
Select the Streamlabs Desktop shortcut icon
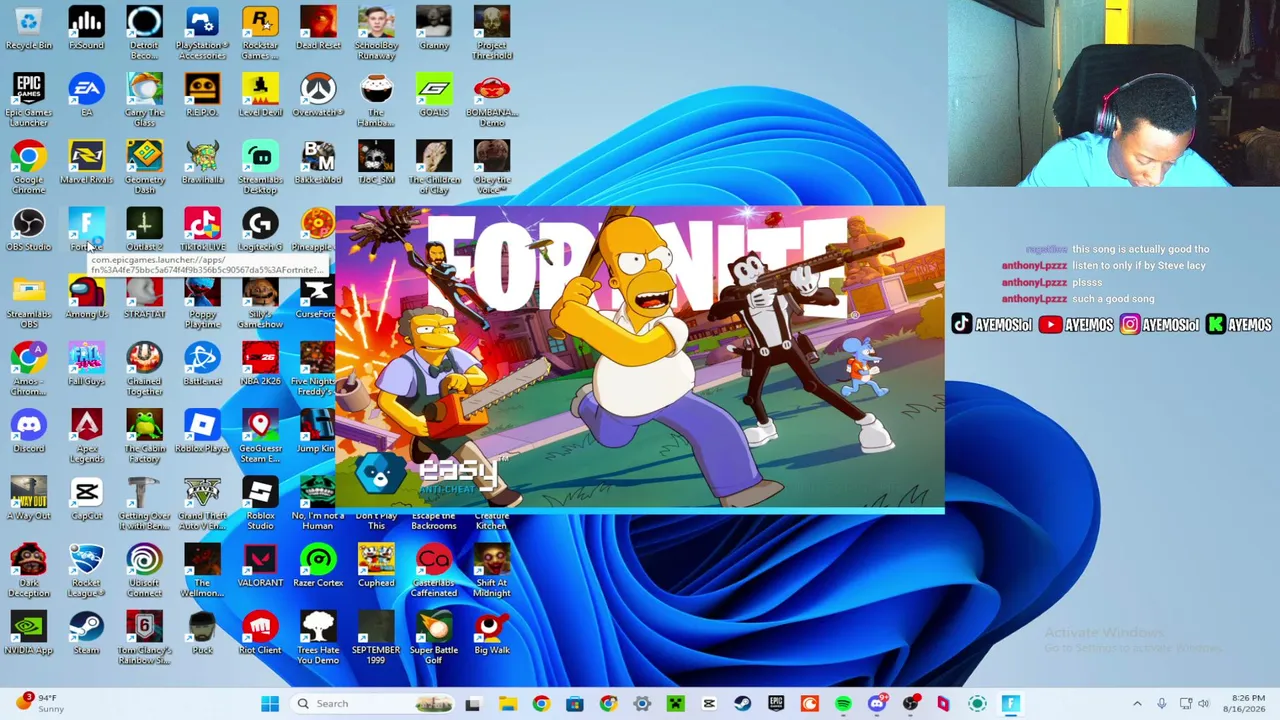(x=260, y=167)
